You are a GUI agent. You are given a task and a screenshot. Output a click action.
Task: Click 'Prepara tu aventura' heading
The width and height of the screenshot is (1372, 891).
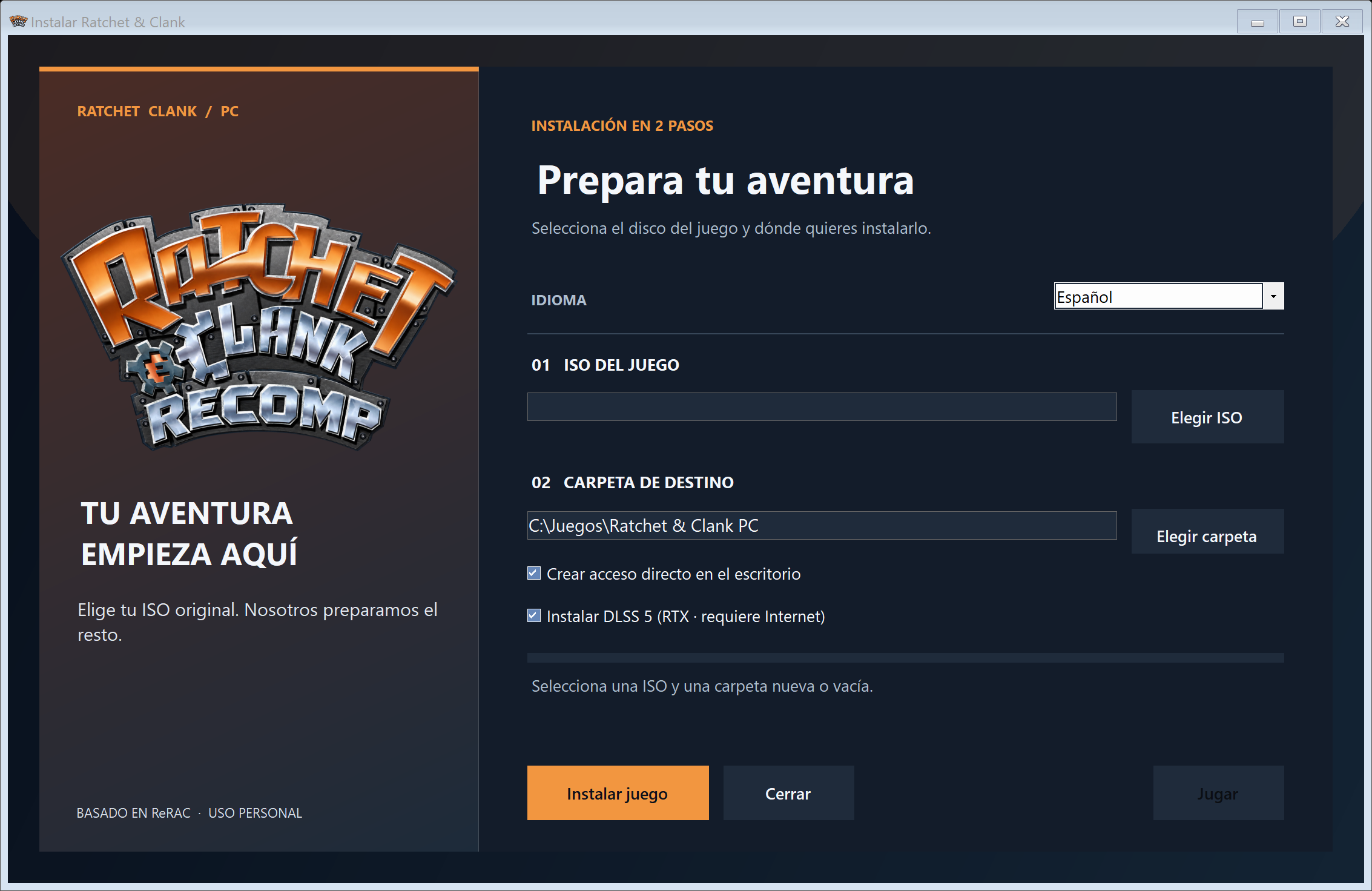tap(725, 181)
